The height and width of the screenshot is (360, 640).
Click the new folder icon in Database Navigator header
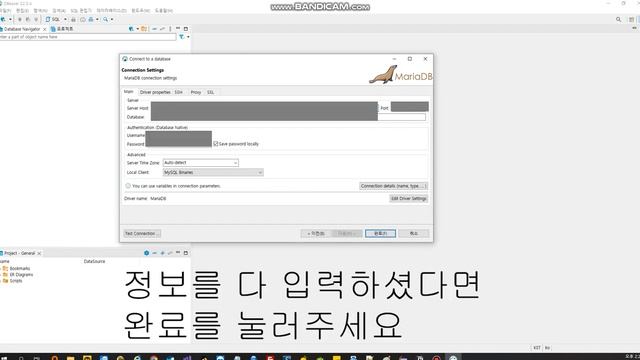(x=144, y=29)
